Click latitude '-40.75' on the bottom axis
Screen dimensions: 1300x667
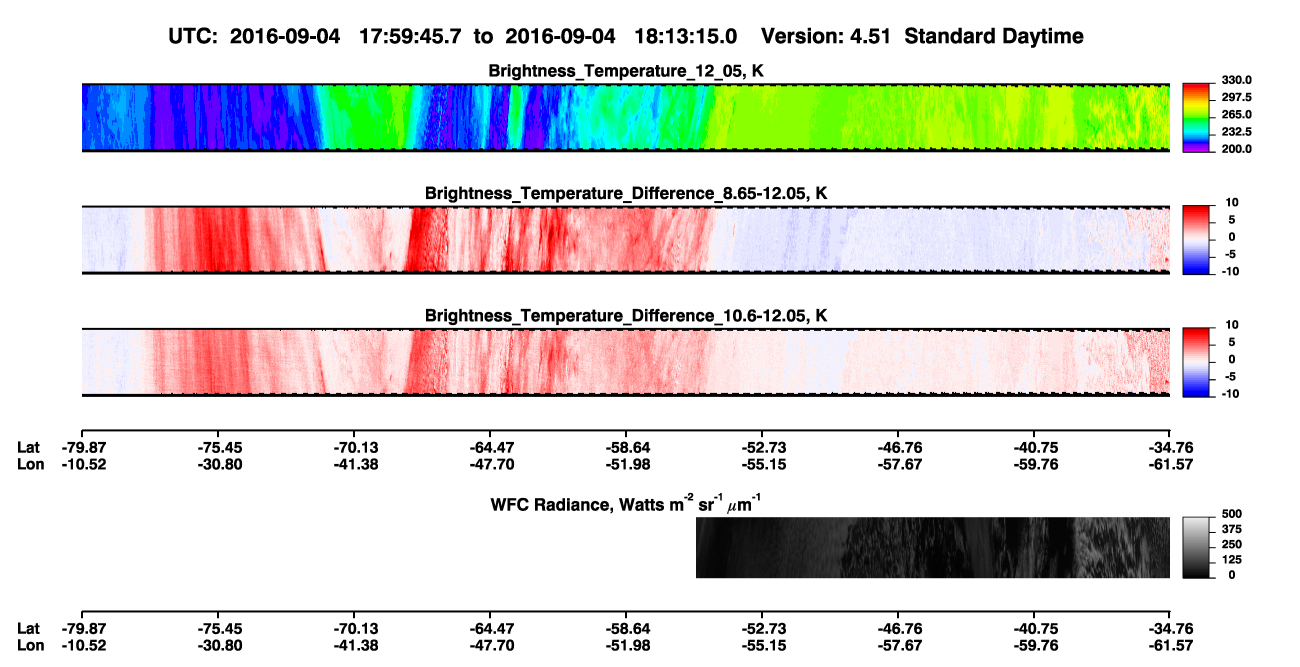1034,629
